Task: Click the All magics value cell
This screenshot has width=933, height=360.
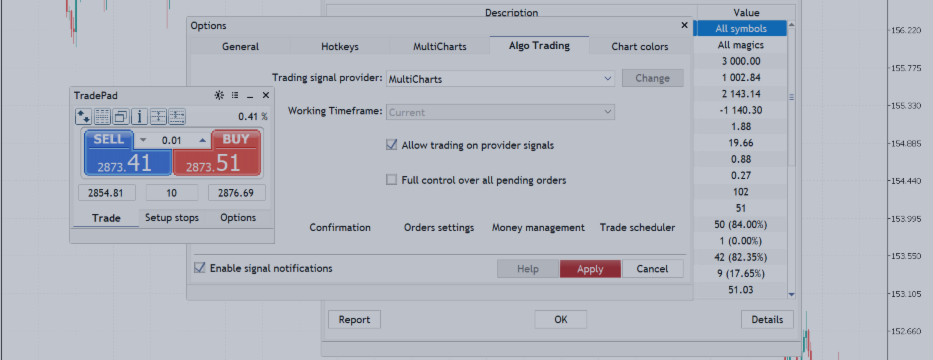Action: [741, 45]
